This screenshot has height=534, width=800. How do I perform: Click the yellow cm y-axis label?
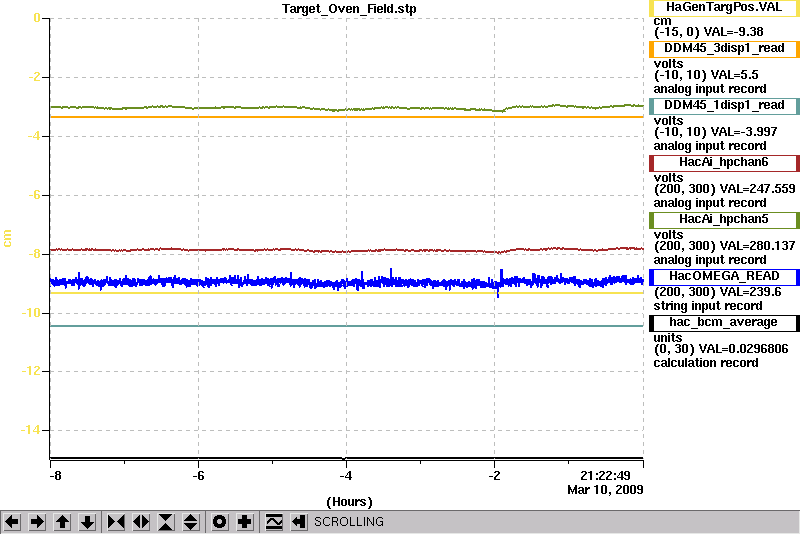click(x=7, y=238)
